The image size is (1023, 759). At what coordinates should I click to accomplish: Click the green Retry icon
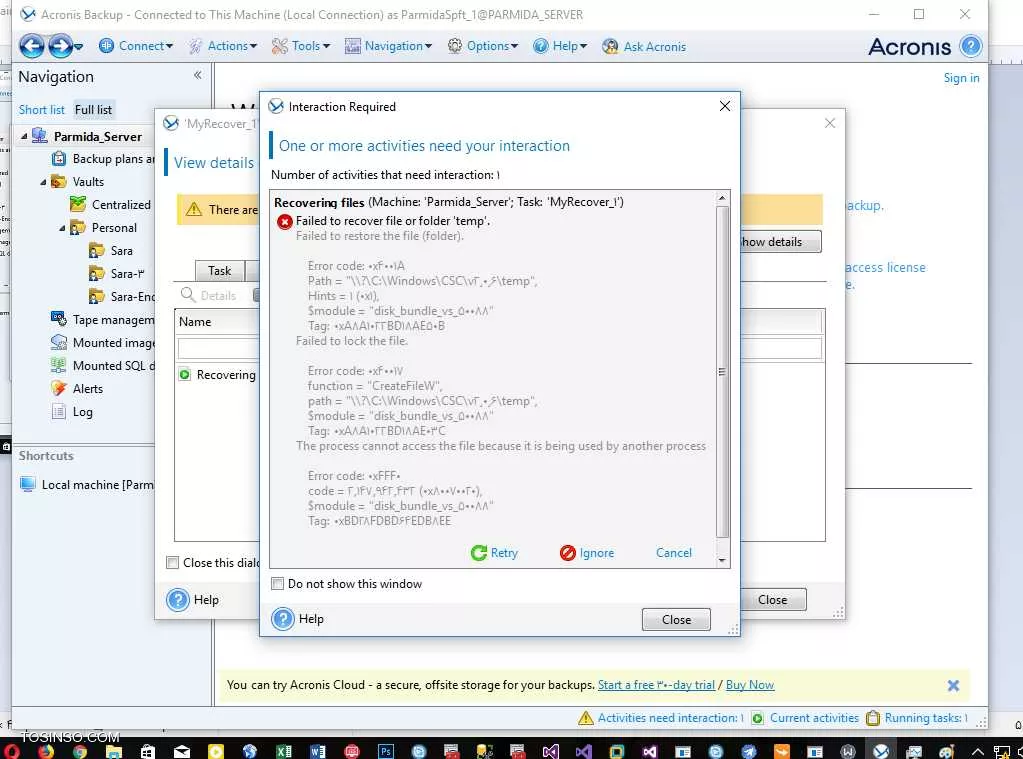click(x=478, y=553)
